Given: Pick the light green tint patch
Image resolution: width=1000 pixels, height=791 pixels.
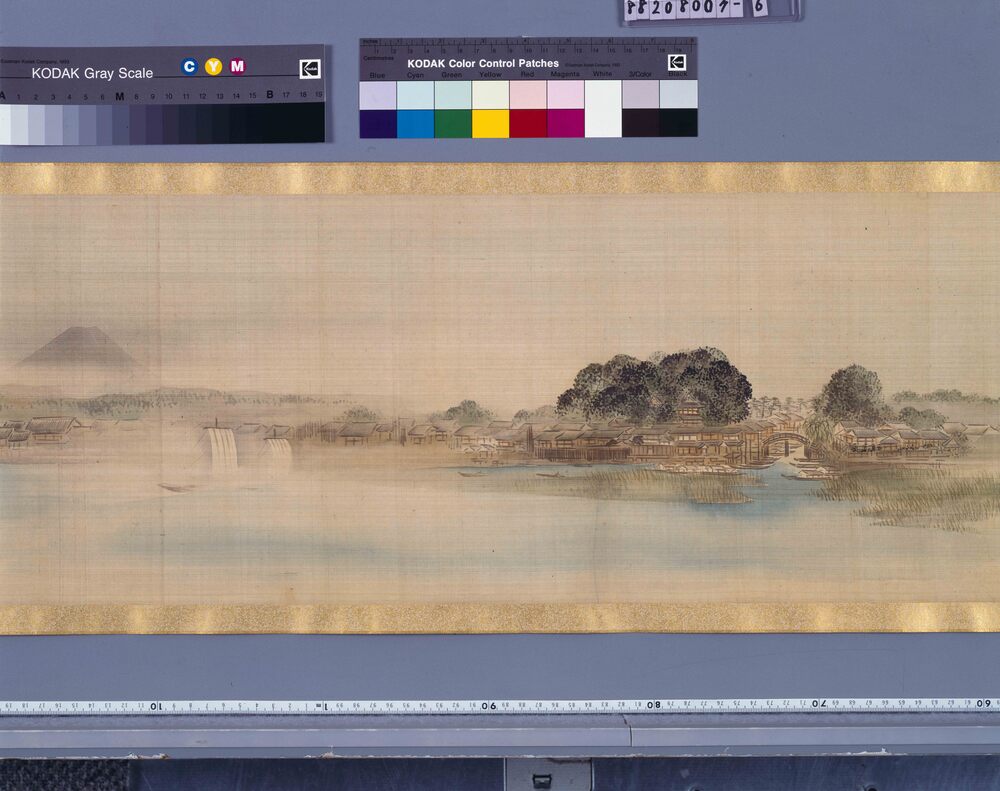Looking at the screenshot, I should click(x=453, y=96).
